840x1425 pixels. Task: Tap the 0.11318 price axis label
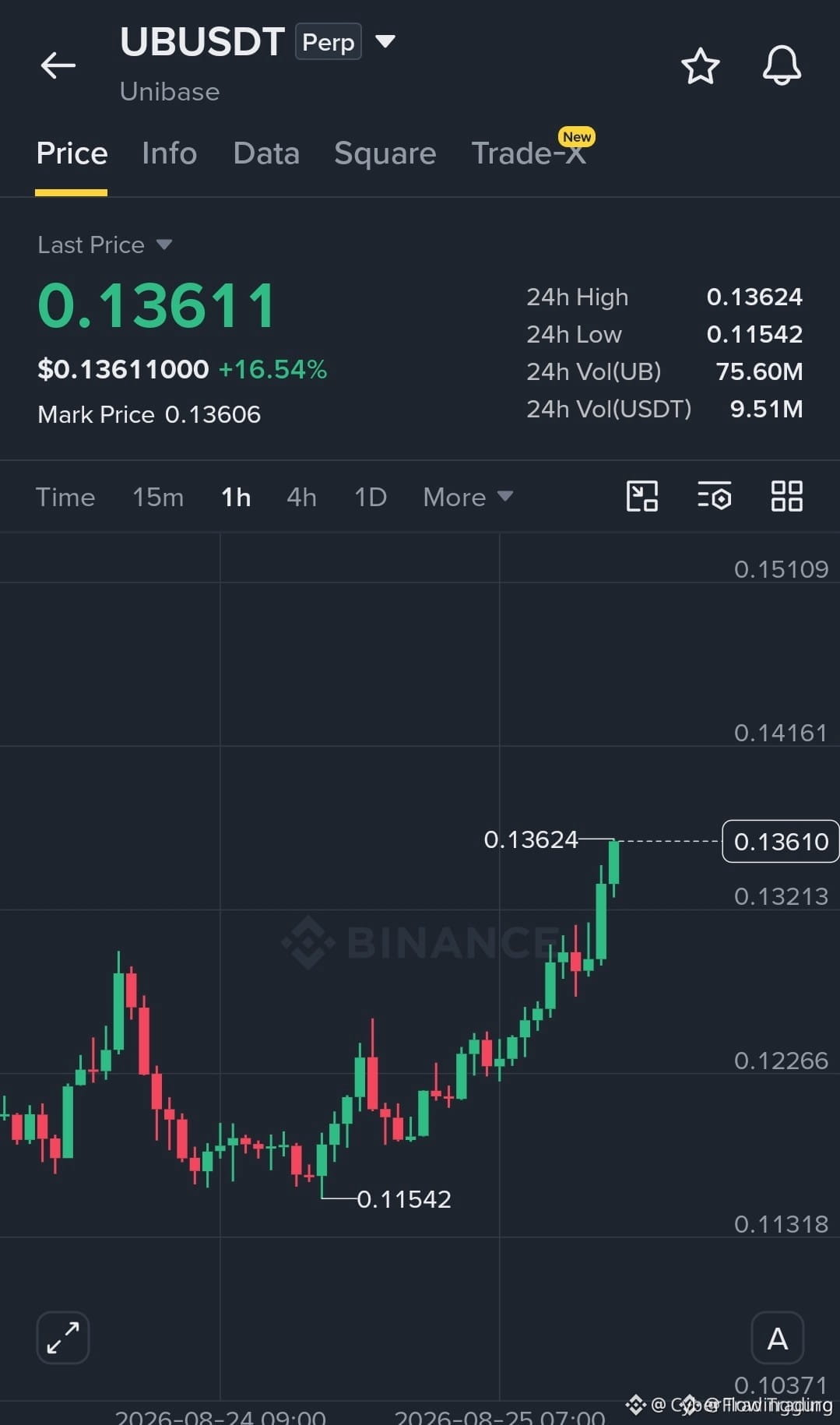pyautogui.click(x=781, y=1224)
